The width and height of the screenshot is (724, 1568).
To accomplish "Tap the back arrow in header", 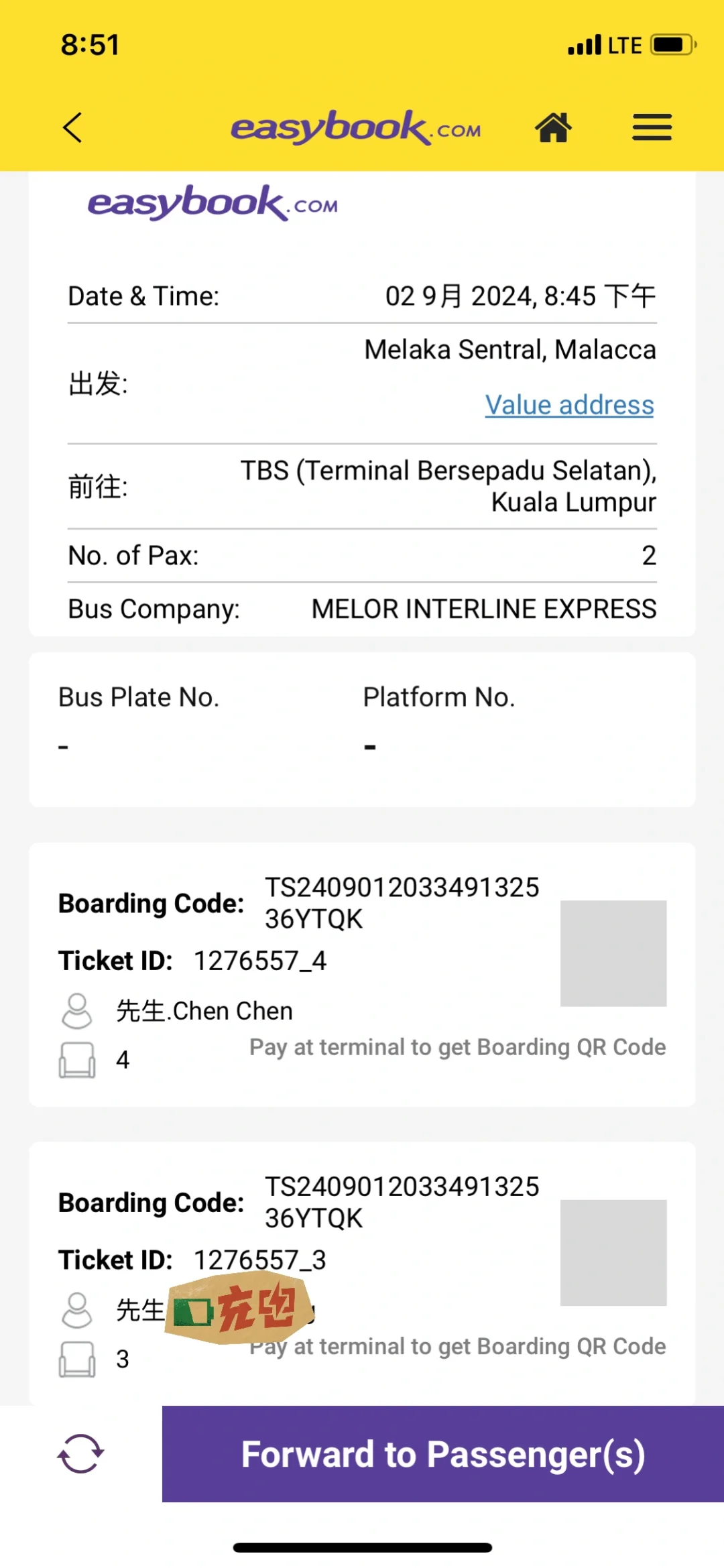I will (x=72, y=127).
